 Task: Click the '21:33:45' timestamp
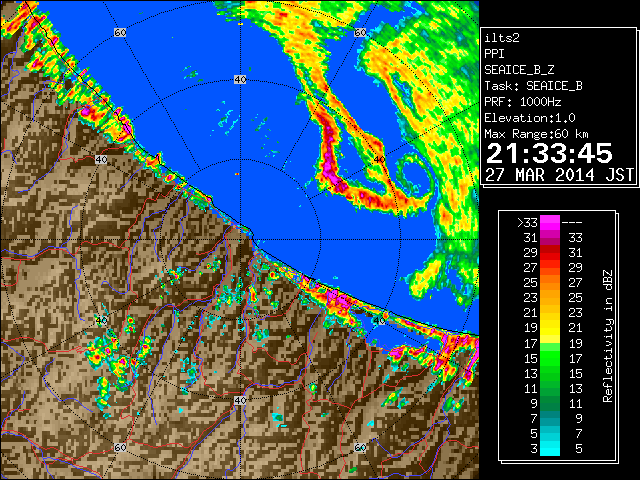(x=549, y=153)
